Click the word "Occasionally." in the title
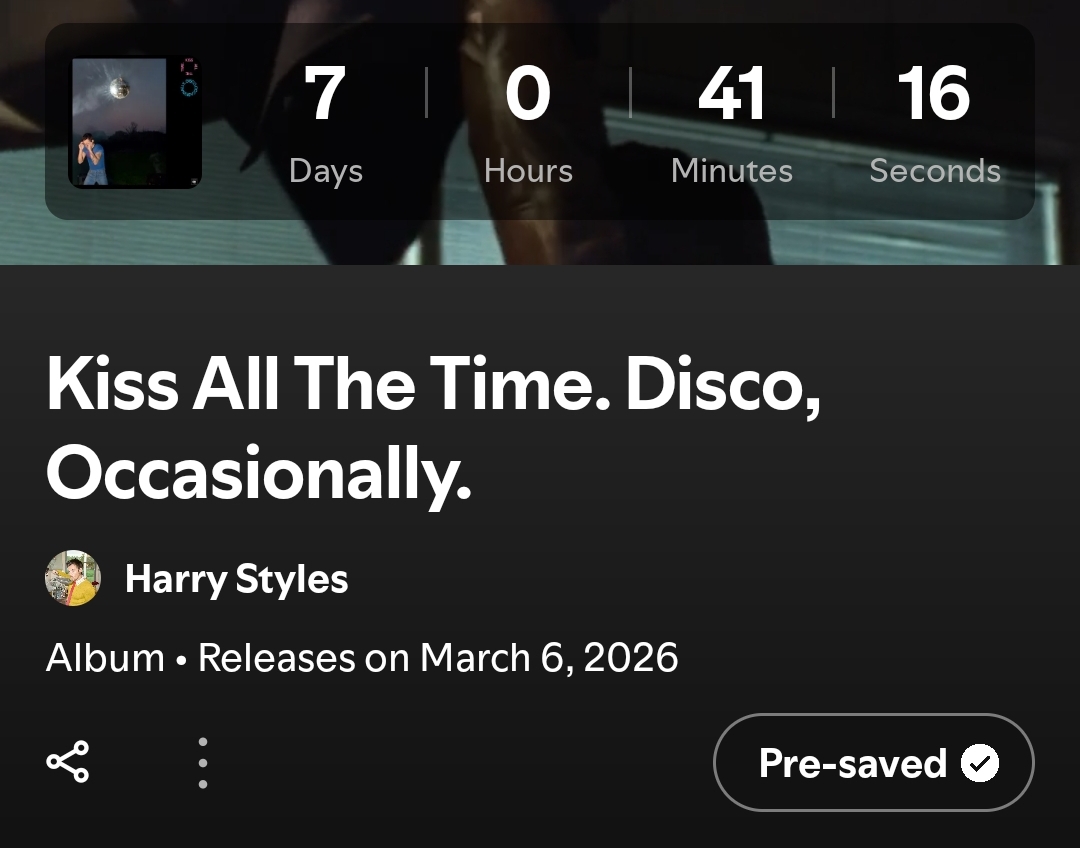 click(x=258, y=474)
